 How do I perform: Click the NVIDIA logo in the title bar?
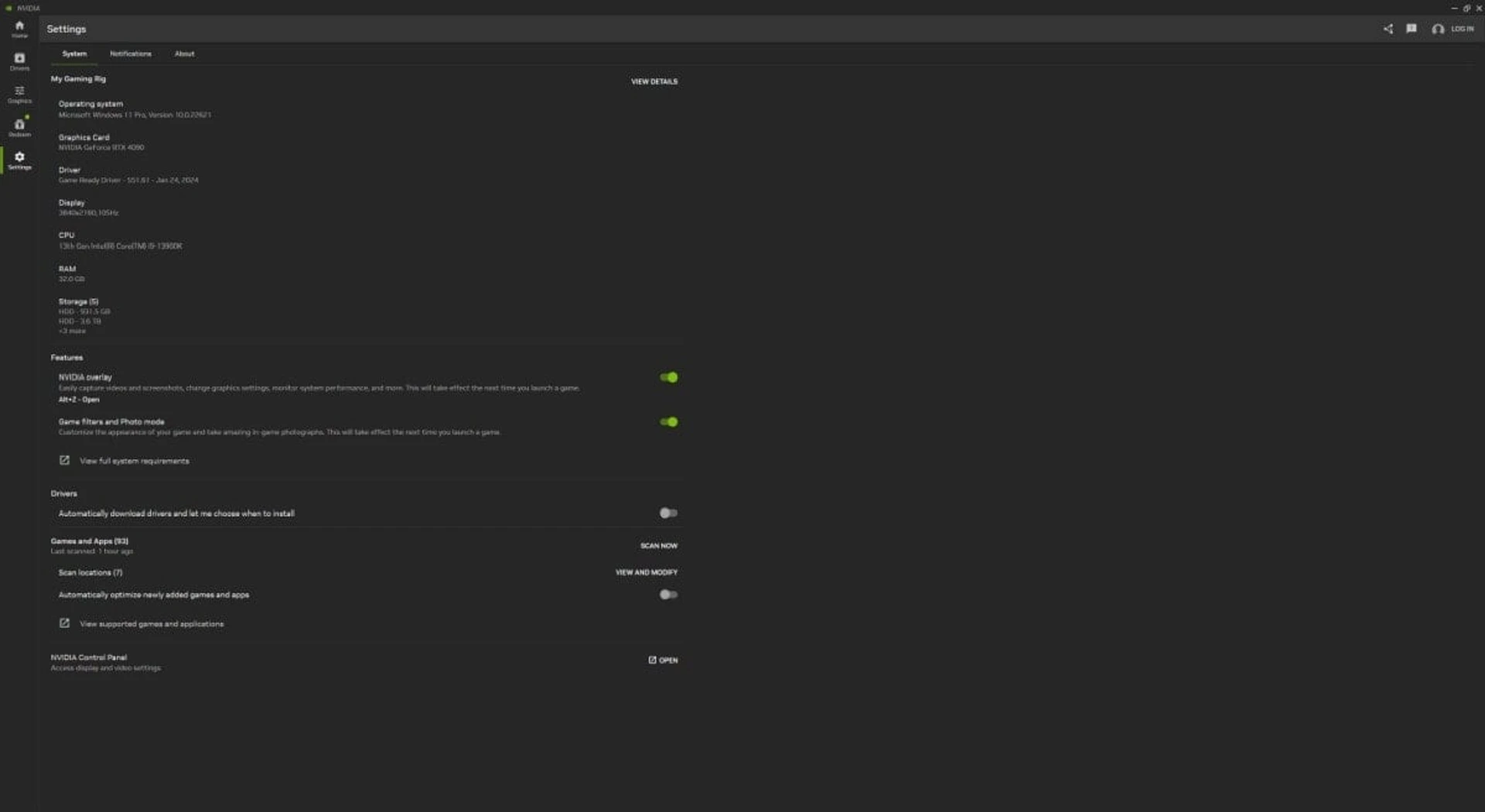[x=9, y=8]
